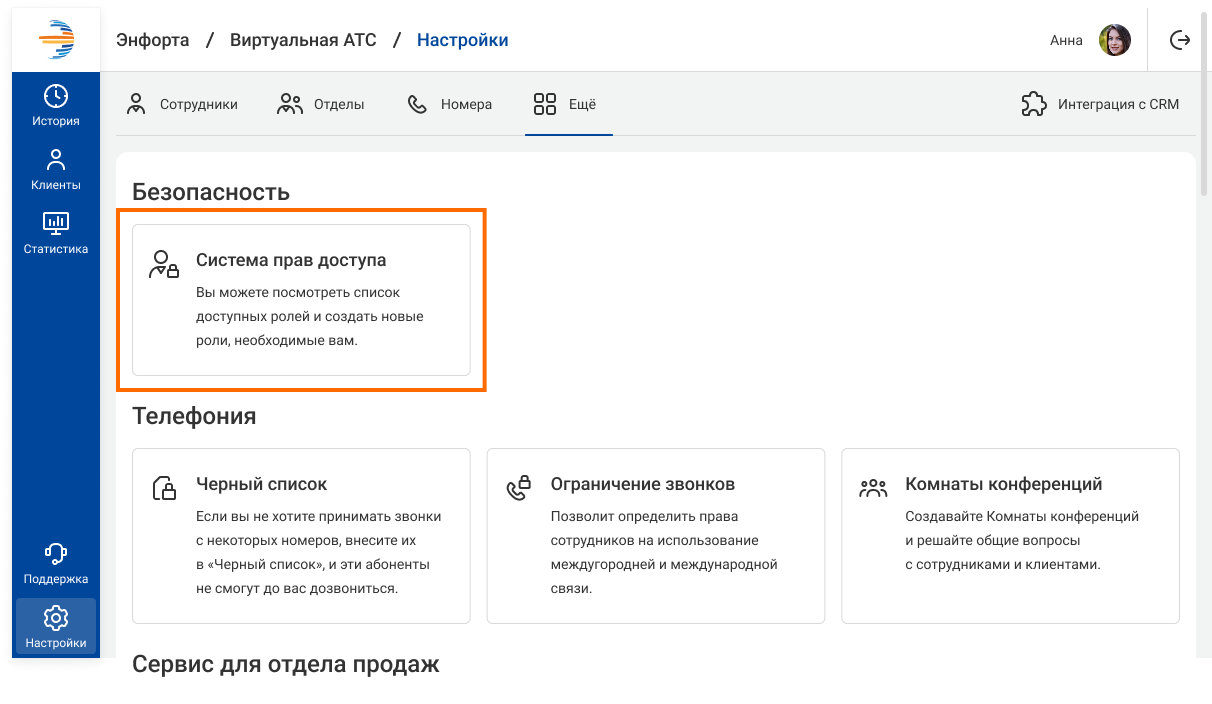The width and height of the screenshot is (1212, 704).
Task: Click Anna's profile avatar
Action: click(1115, 40)
